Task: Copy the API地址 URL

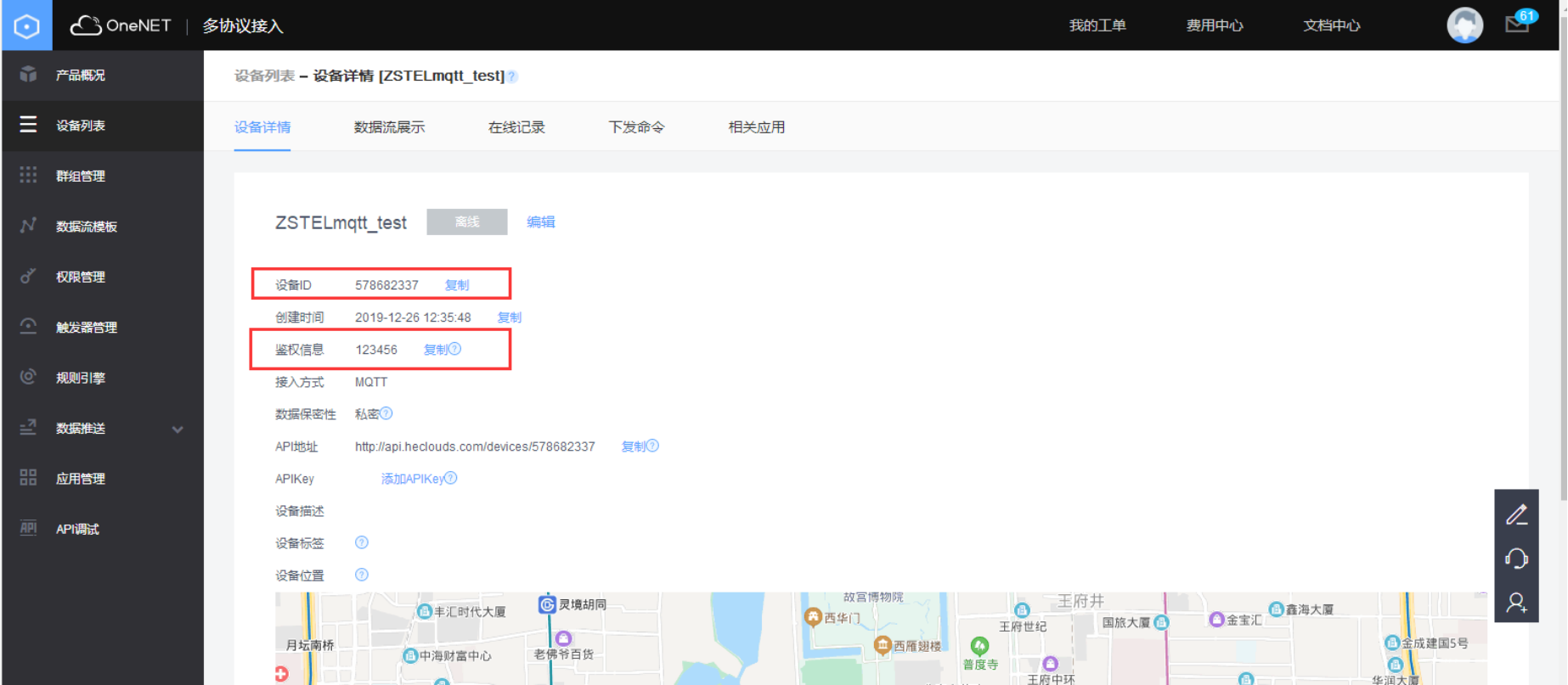Action: pyautogui.click(x=634, y=446)
